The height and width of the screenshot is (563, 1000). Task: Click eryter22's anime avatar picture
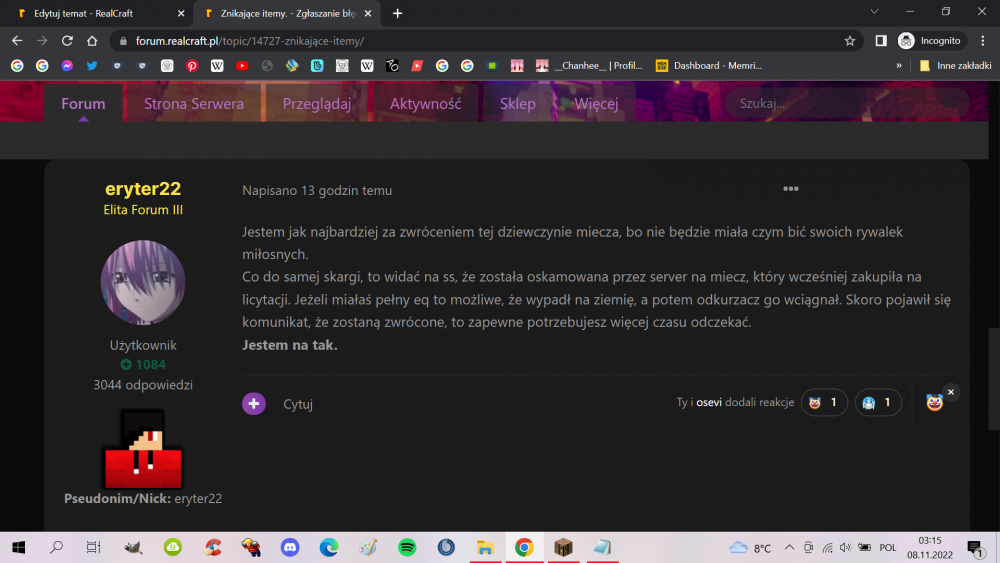coord(143,282)
